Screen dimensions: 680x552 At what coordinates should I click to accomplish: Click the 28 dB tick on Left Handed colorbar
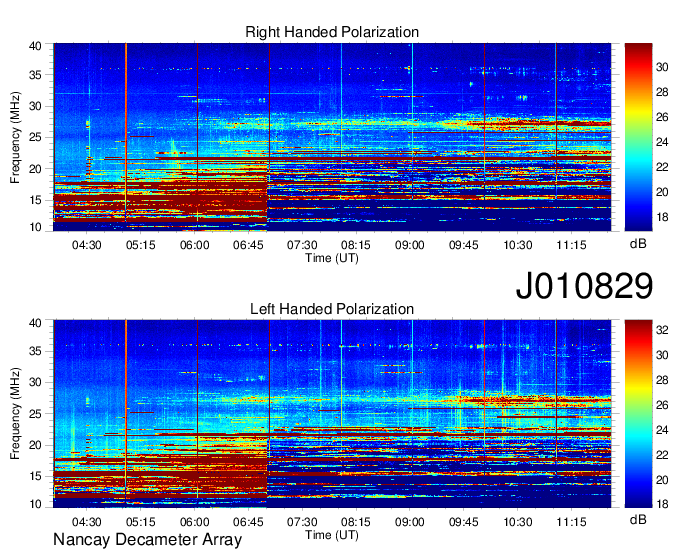tap(662, 380)
